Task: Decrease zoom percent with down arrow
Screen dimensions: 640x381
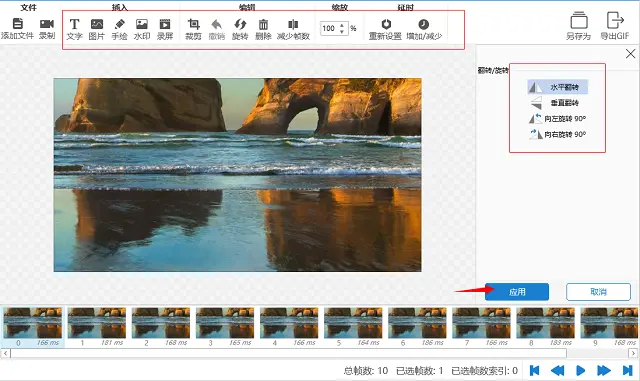Action: click(x=342, y=31)
